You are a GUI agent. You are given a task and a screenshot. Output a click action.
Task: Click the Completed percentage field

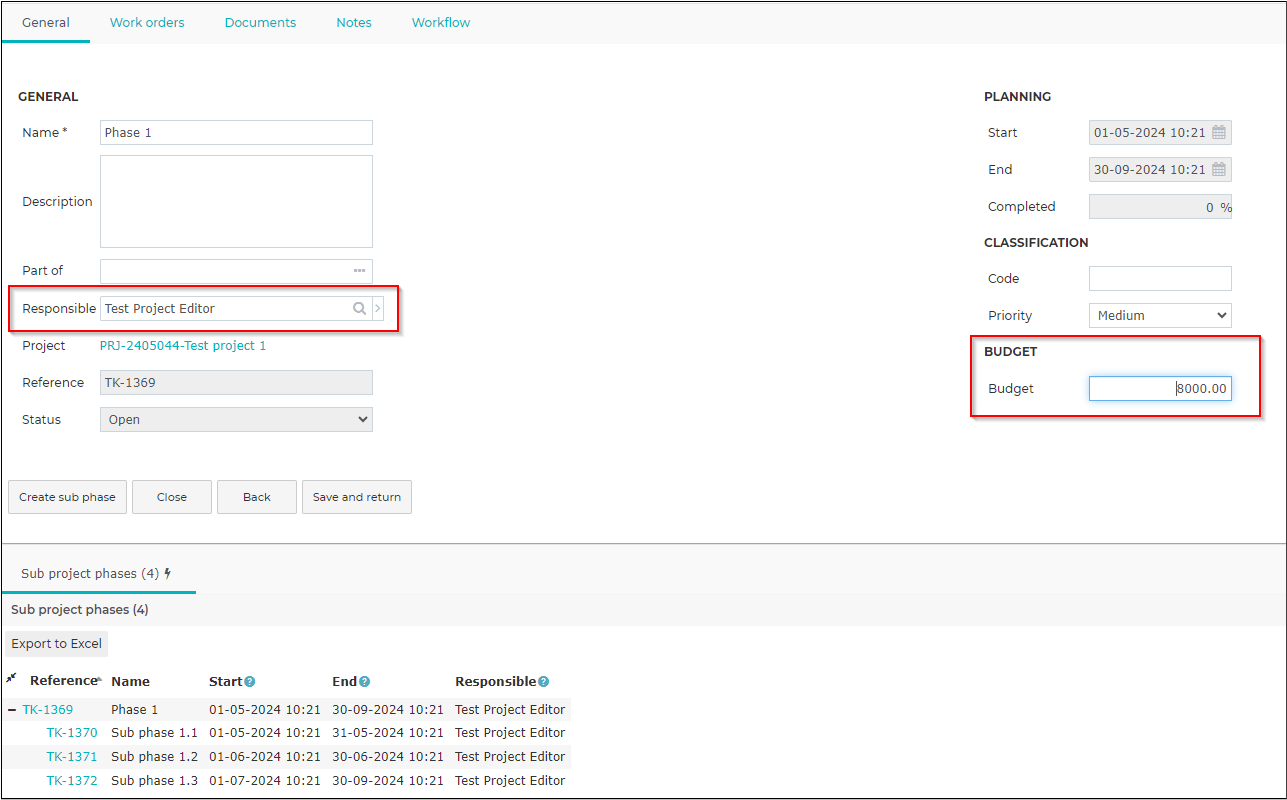1160,206
